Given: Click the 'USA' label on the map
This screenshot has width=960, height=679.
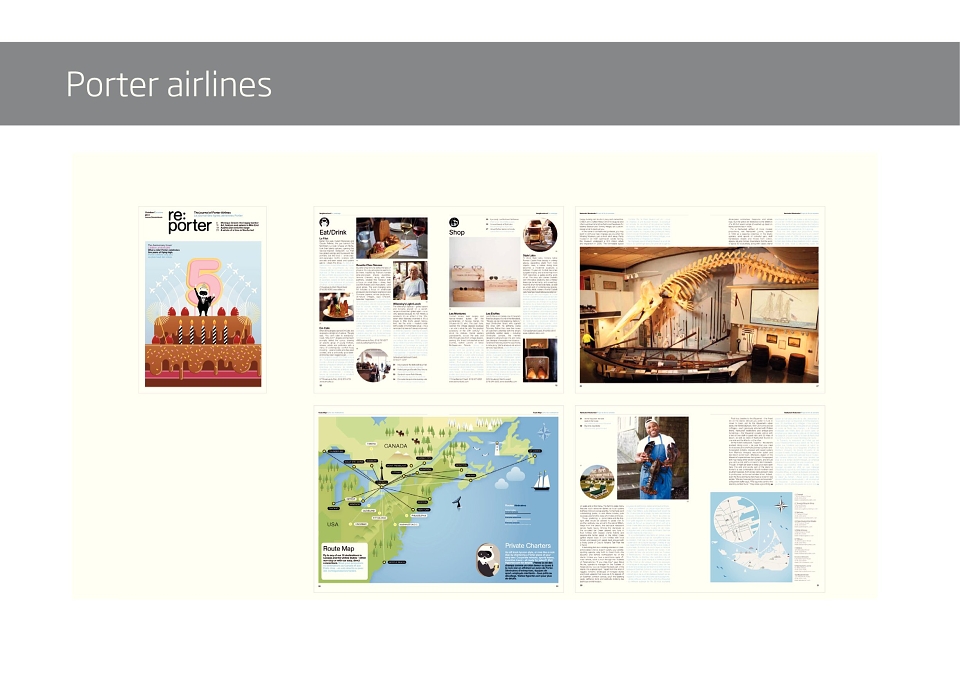Looking at the screenshot, I should click(x=332, y=524).
